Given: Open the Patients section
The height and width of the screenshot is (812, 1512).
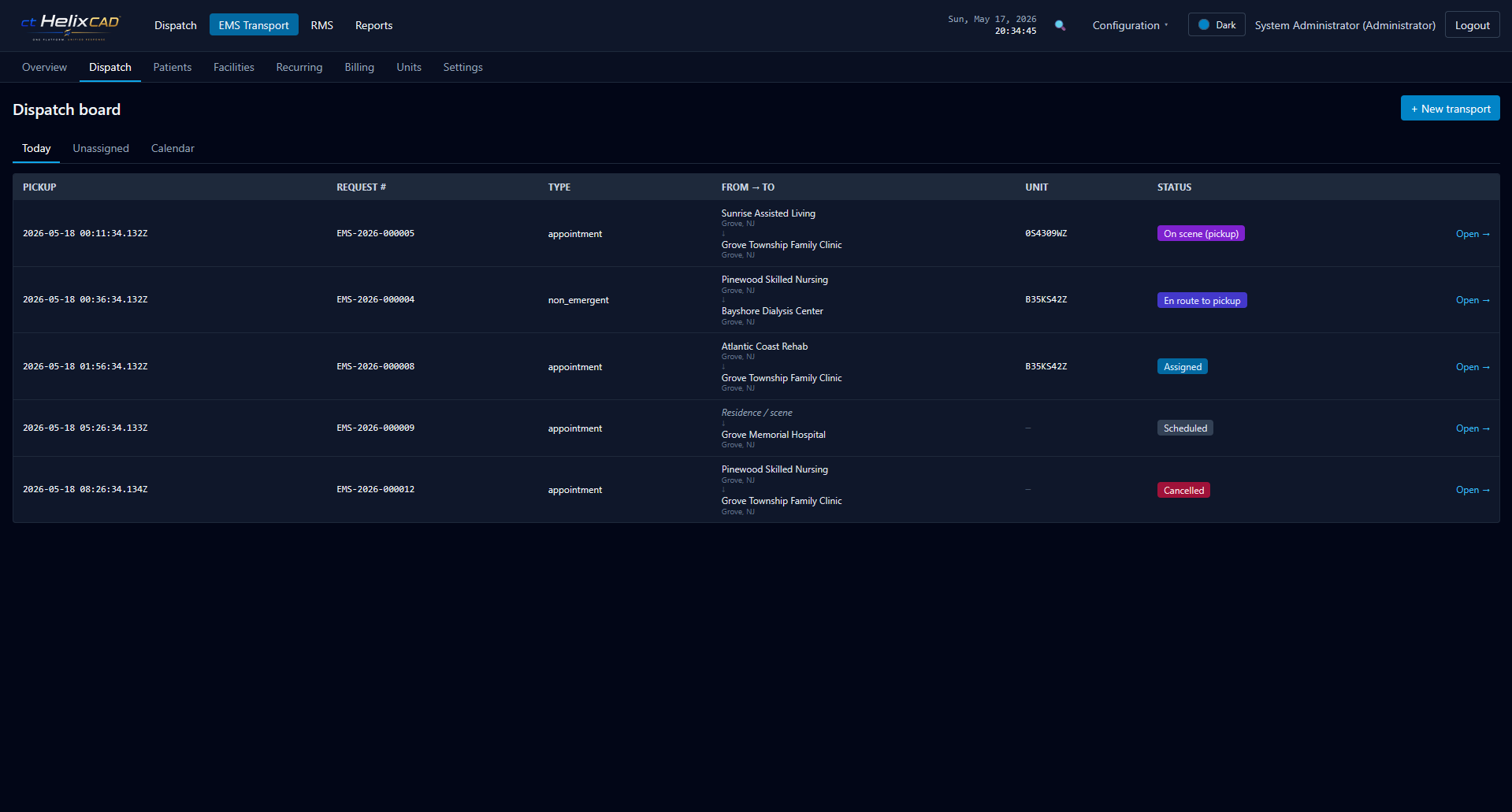Looking at the screenshot, I should [x=173, y=67].
